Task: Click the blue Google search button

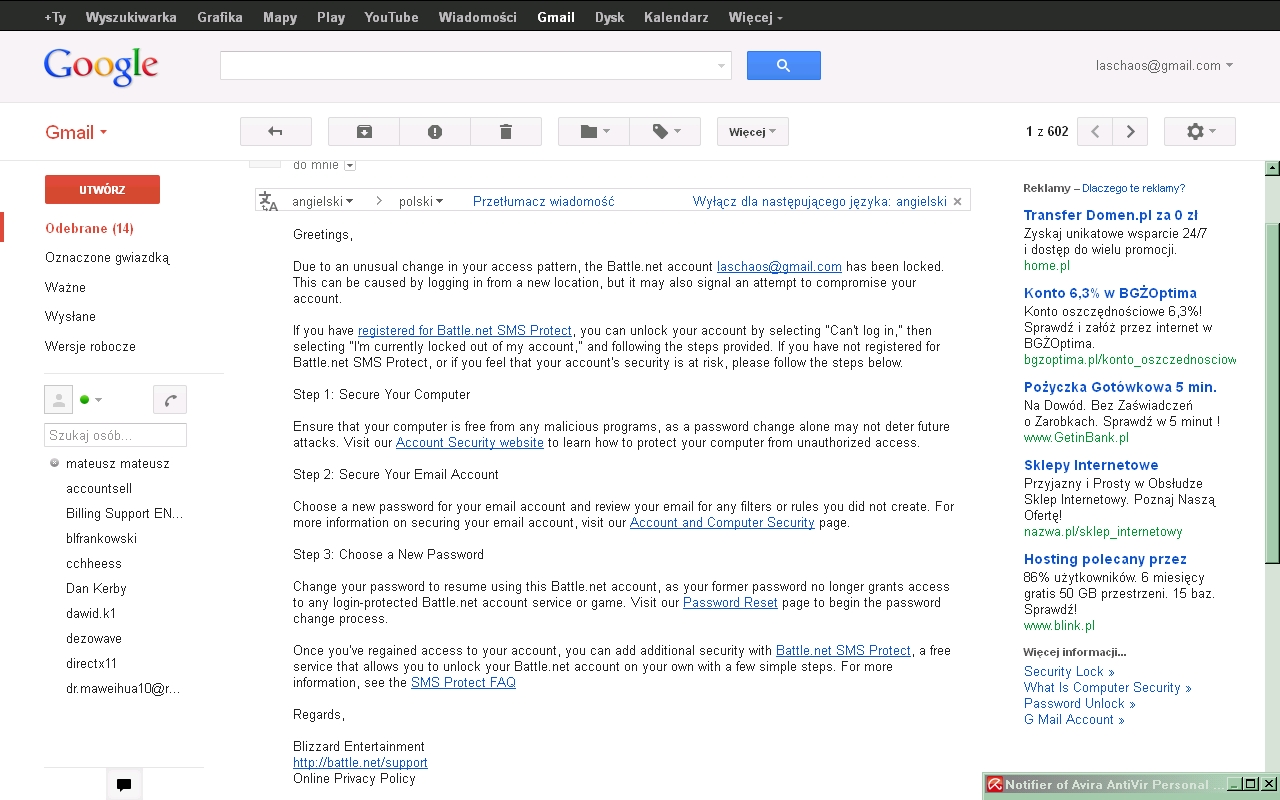Action: [783, 65]
